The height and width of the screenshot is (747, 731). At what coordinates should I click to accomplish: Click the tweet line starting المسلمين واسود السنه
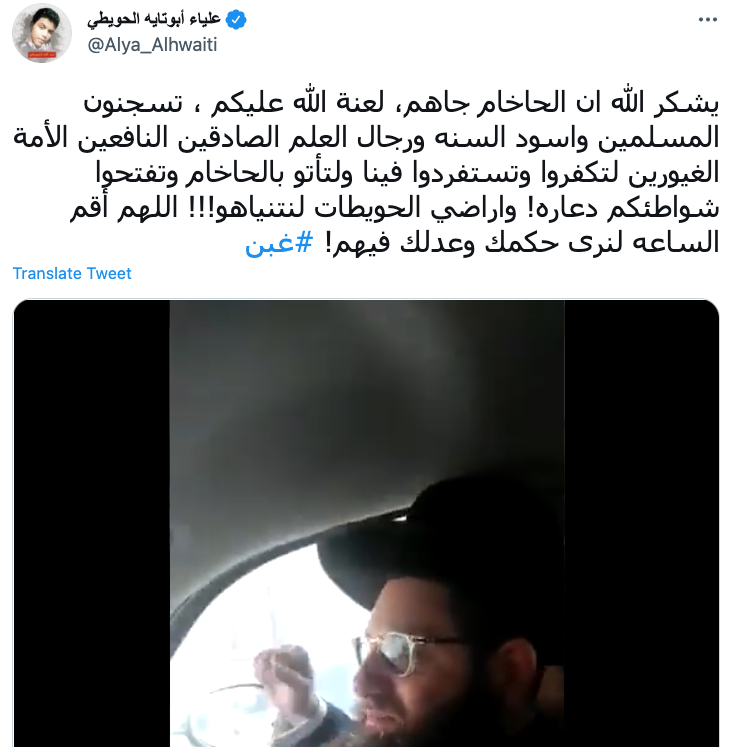pos(366,138)
